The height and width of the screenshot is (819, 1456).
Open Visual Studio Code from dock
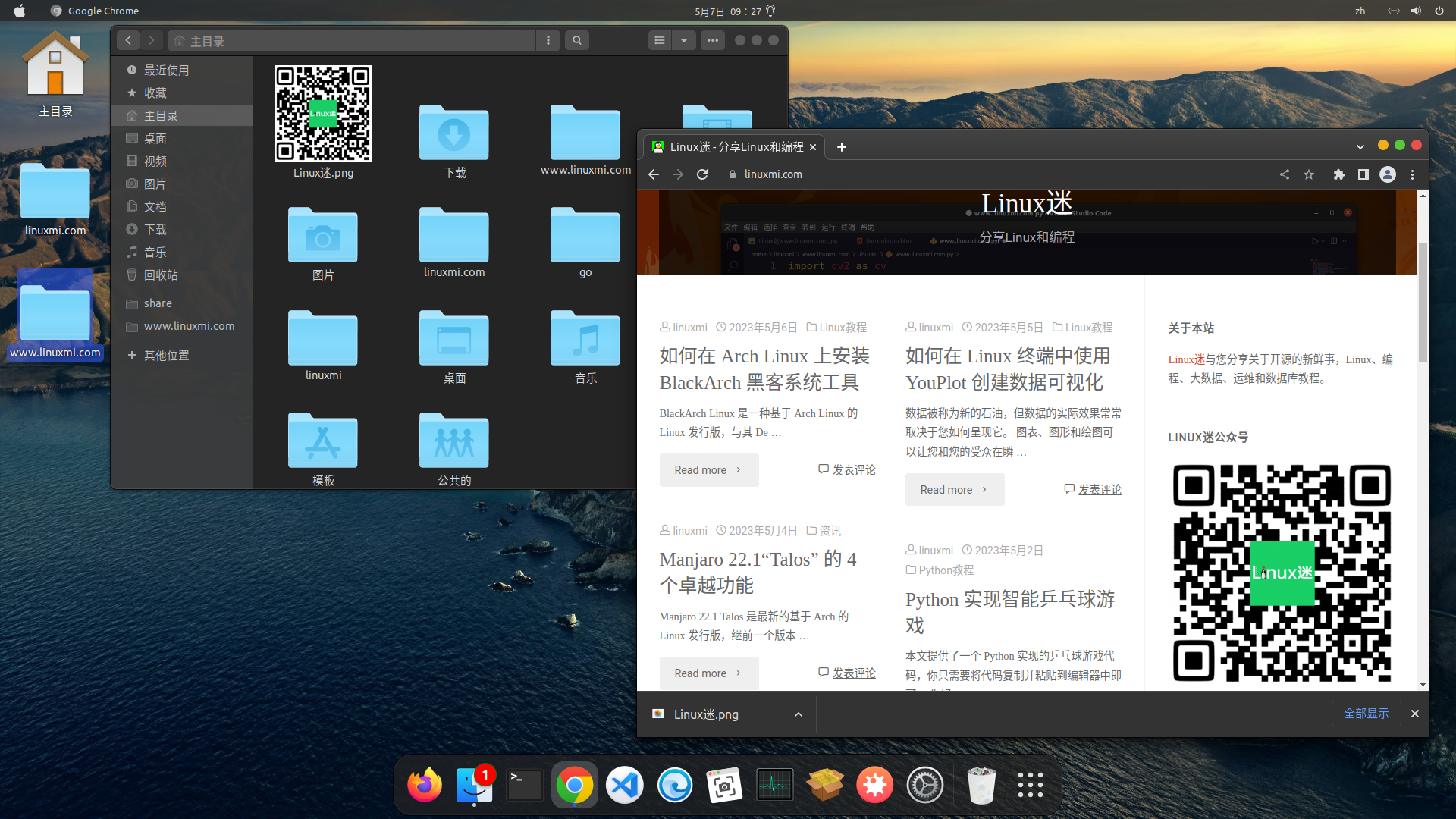[x=625, y=786]
